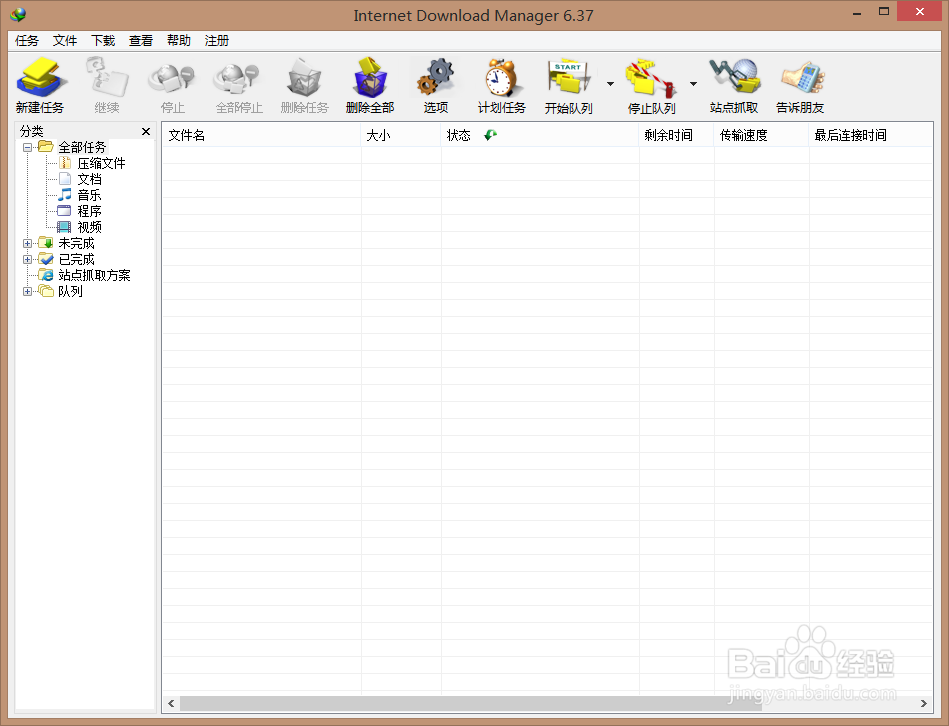Sort by the 文件名 column header

click(261, 135)
